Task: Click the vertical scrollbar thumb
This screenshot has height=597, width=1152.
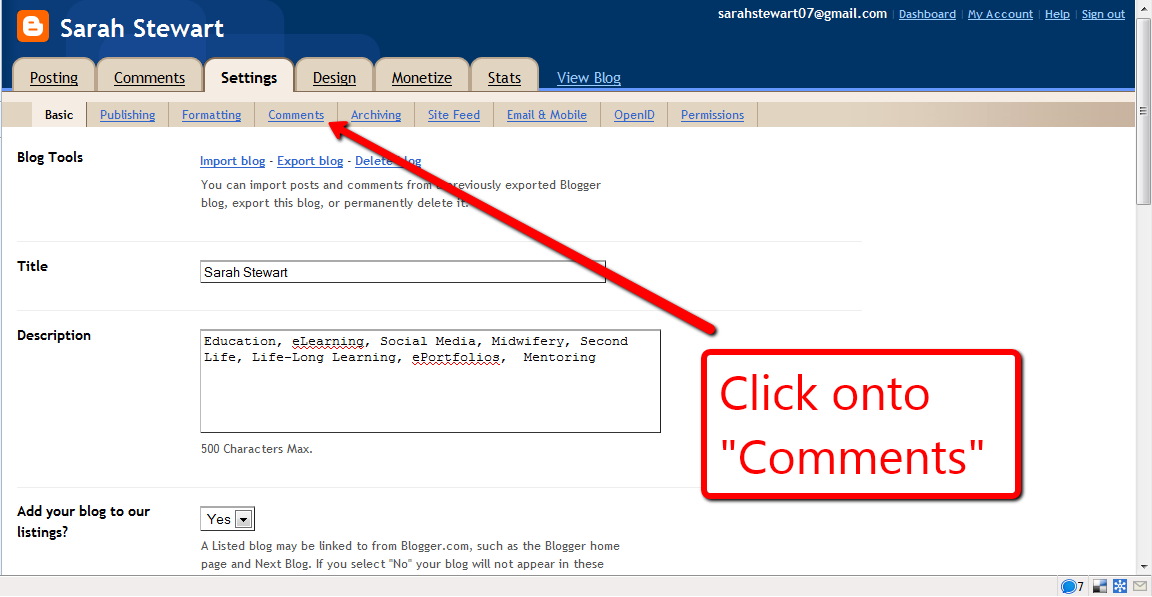Action: (x=1143, y=112)
